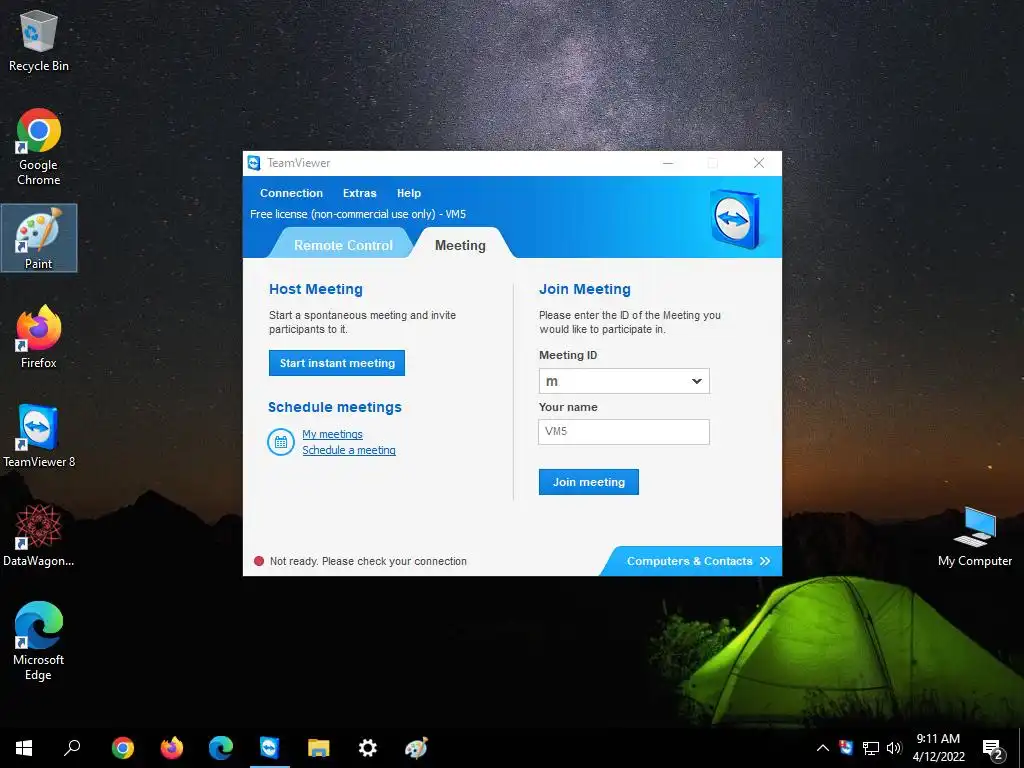Viewport: 1024px width, 768px height.
Task: Open Settings gear in the taskbar
Action: [368, 748]
